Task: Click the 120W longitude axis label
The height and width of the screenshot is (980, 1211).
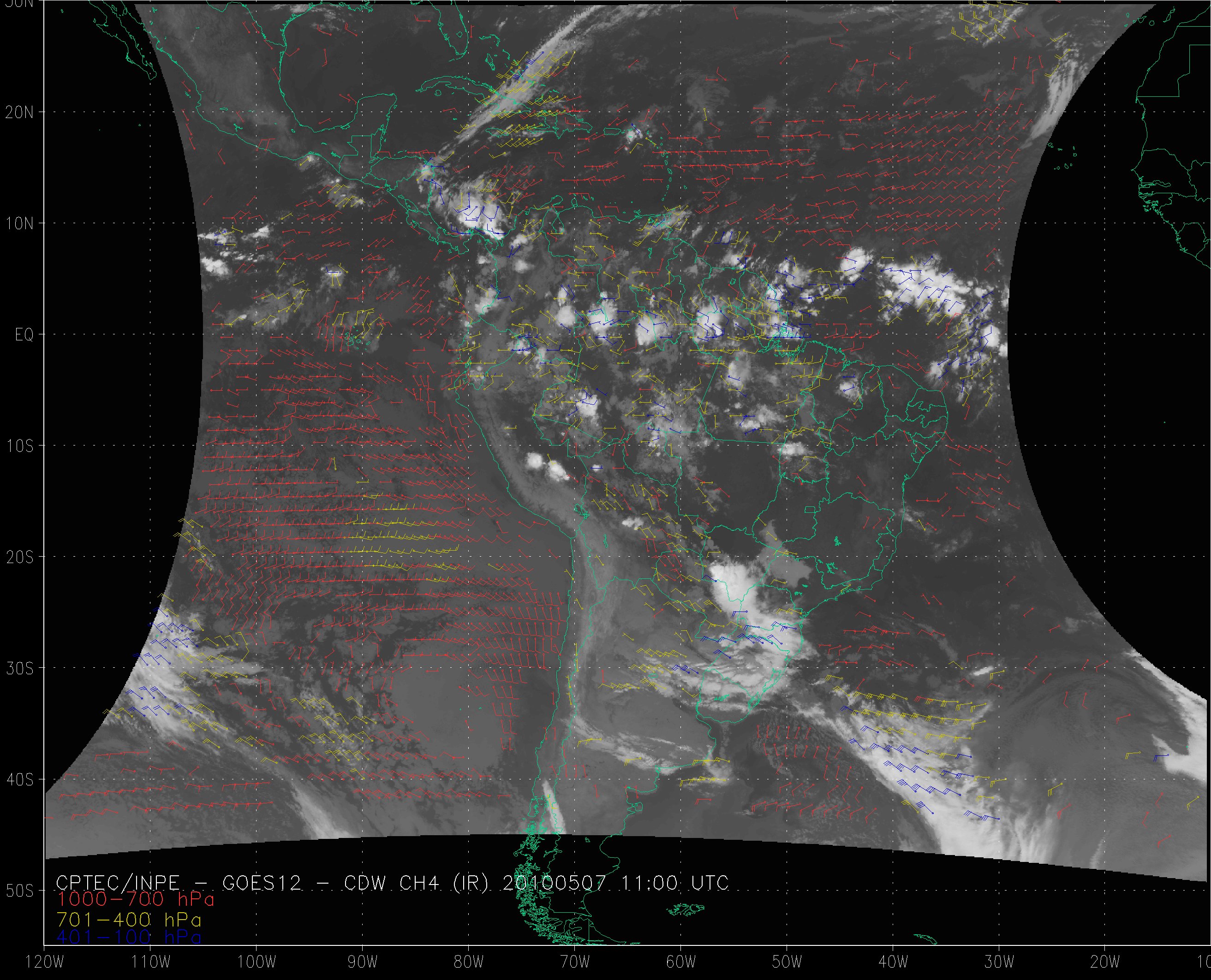Action: coord(45,962)
